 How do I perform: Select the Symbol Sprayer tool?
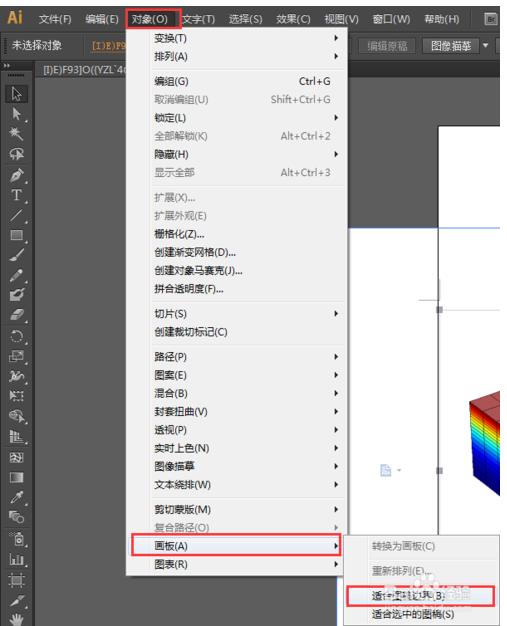pos(16,539)
